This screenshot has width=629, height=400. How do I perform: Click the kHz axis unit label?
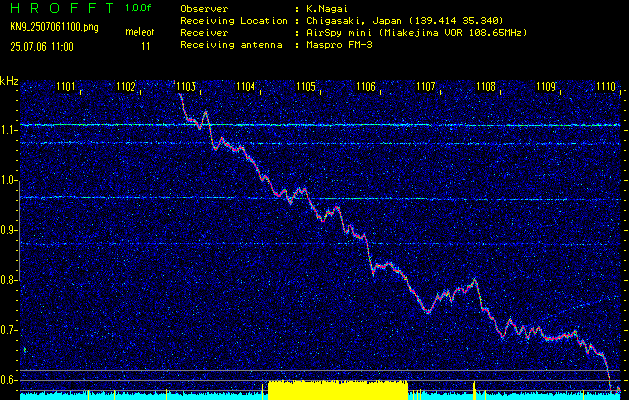point(9,81)
